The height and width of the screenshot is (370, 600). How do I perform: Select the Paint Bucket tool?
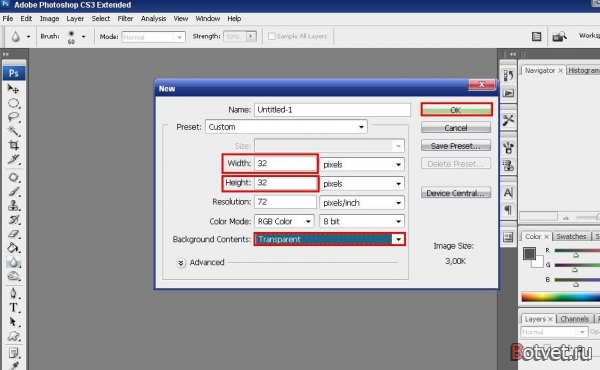point(13,248)
